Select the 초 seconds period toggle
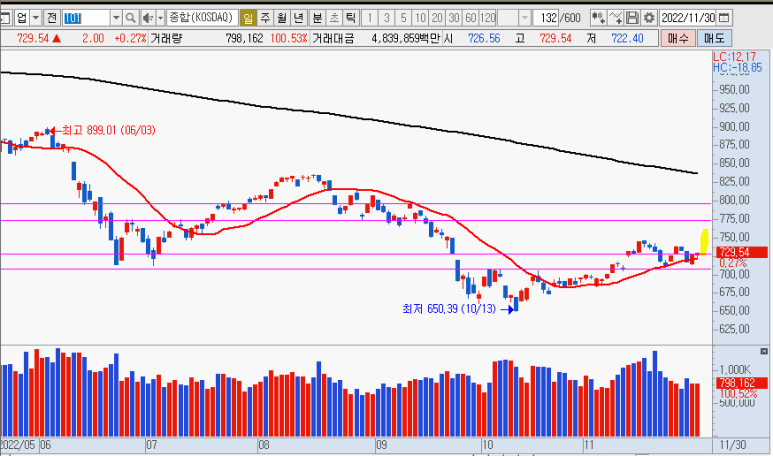The height and width of the screenshot is (456, 773). [x=334, y=19]
